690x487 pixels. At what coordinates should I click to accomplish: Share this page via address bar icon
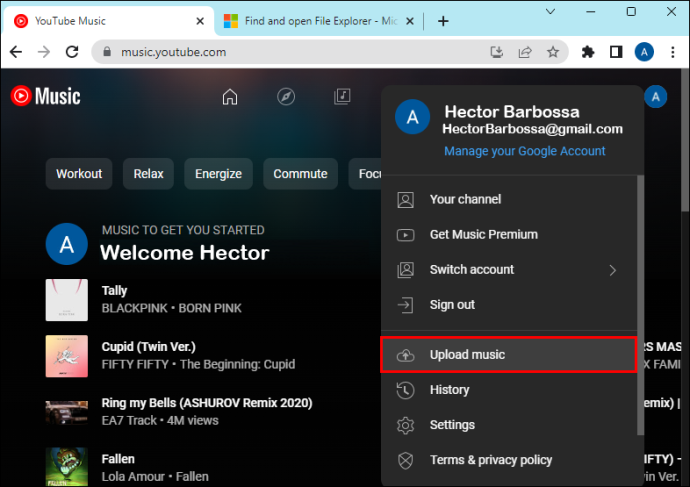tap(525, 52)
